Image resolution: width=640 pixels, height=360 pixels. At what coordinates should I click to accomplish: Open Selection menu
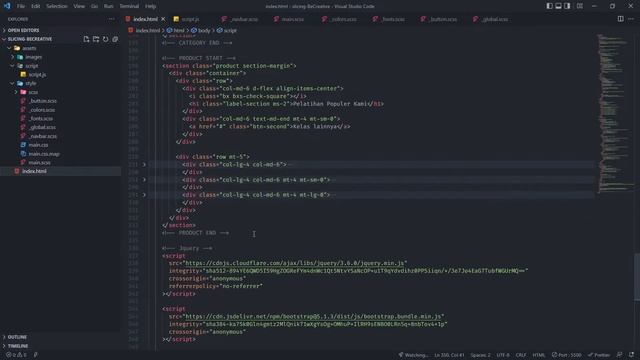[57, 6]
